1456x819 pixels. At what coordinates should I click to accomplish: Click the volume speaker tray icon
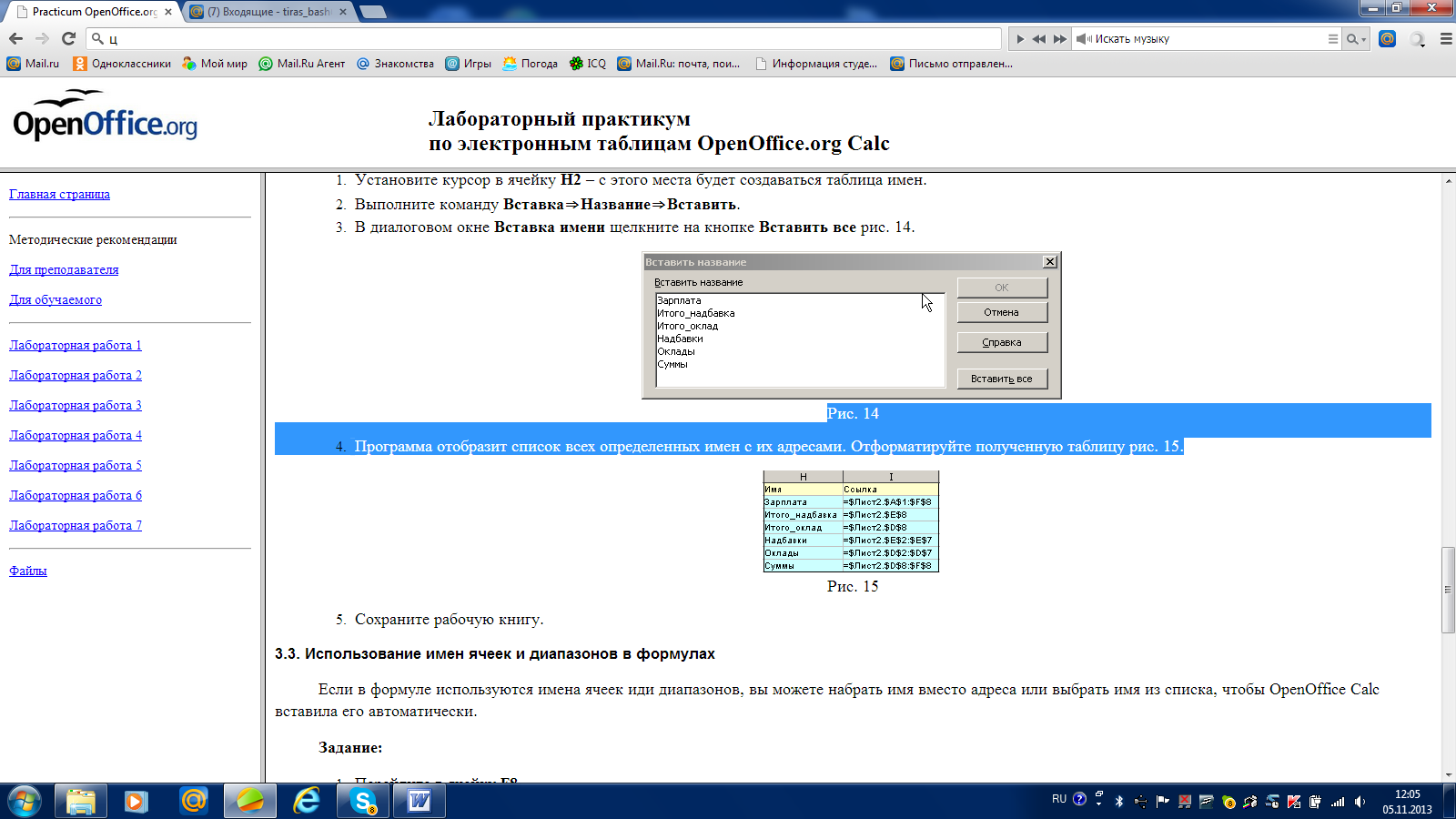1360,802
